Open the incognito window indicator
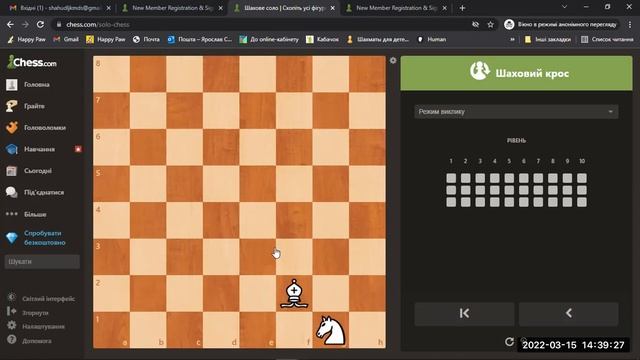 click(560, 24)
